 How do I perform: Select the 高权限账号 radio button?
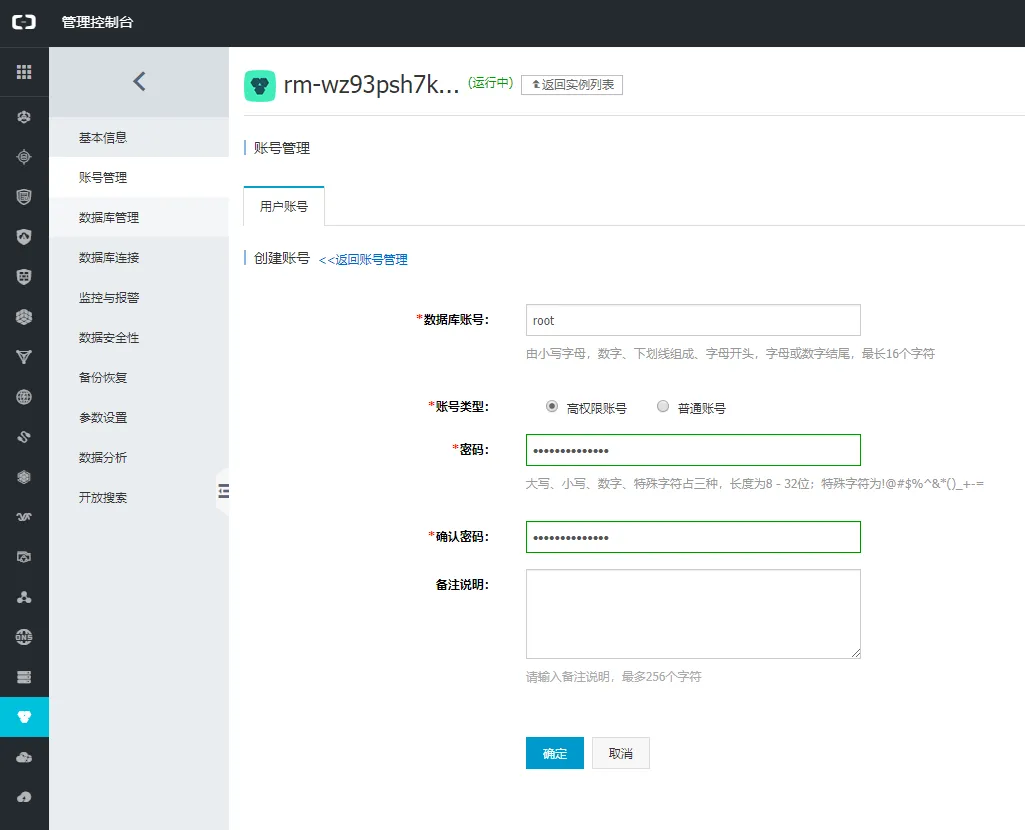pyautogui.click(x=552, y=407)
